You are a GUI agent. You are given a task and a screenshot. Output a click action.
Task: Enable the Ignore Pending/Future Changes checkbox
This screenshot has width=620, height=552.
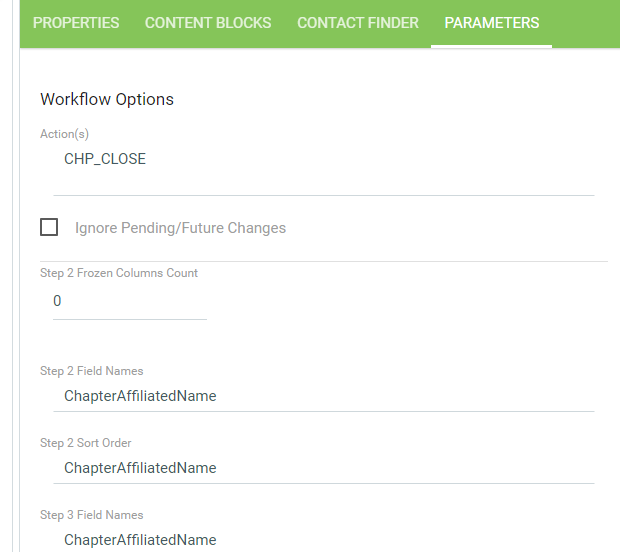point(49,228)
